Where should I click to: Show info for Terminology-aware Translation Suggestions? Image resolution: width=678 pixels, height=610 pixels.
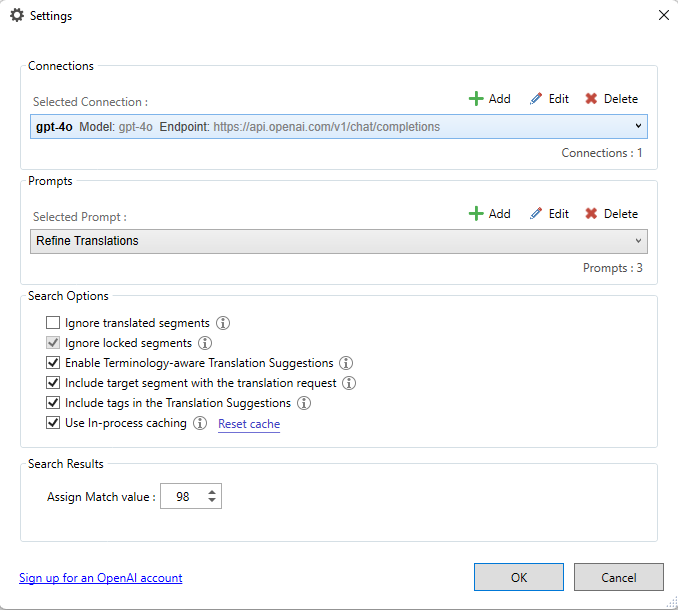(x=346, y=363)
